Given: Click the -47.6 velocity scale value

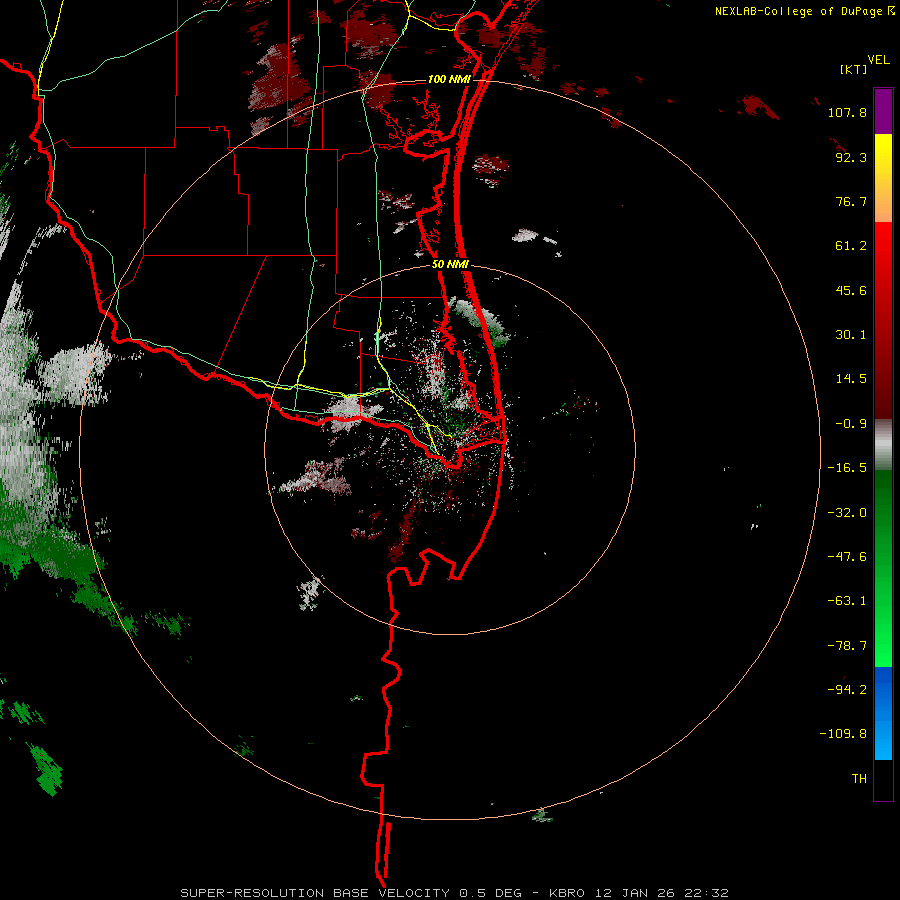Looking at the screenshot, I should (847, 557).
